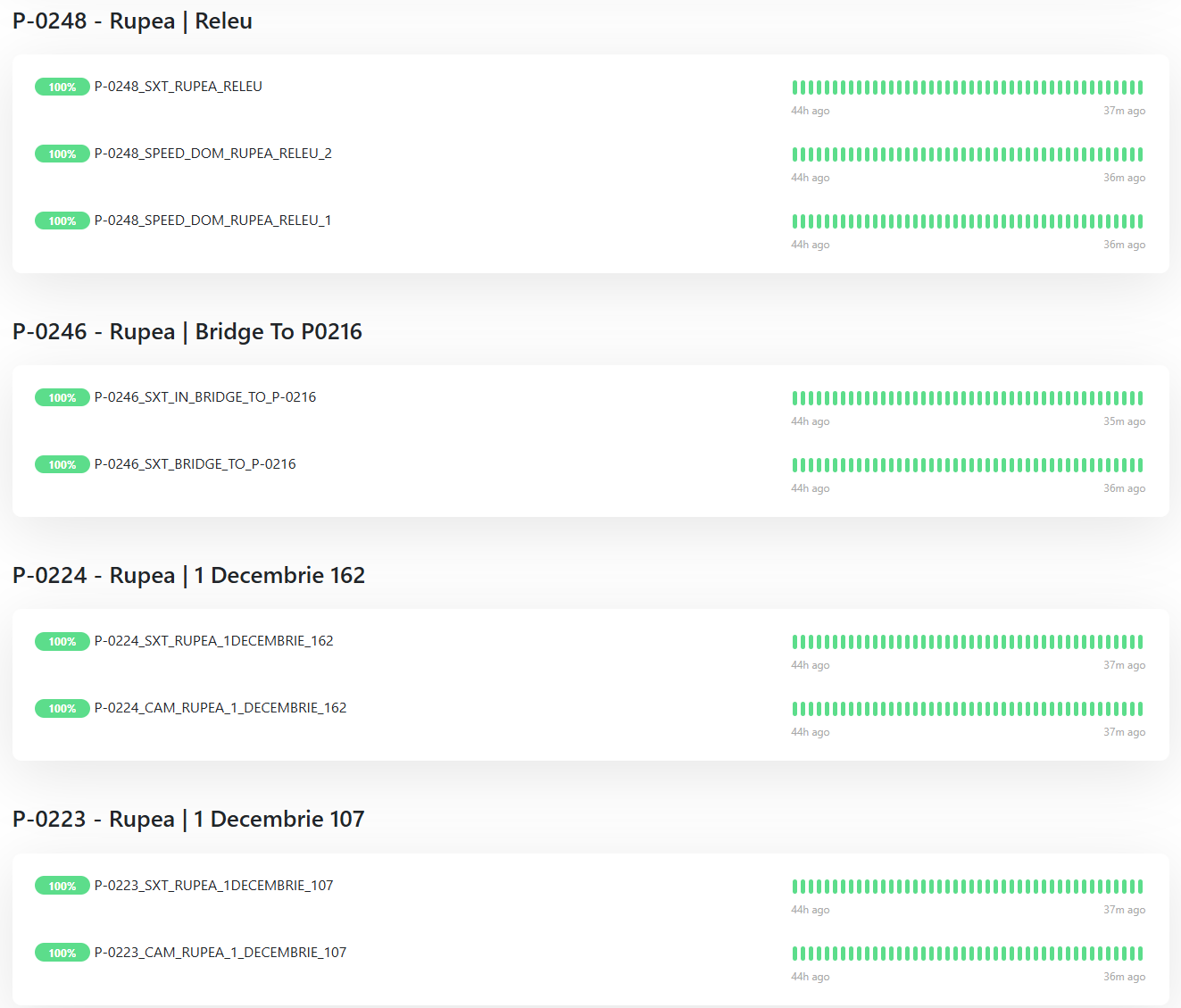Screen dimensions: 1181x1008
Task: Click the 100% badge beside P-0246_SXT_BRIDGE_TO_P-0216
Action: coord(62,464)
